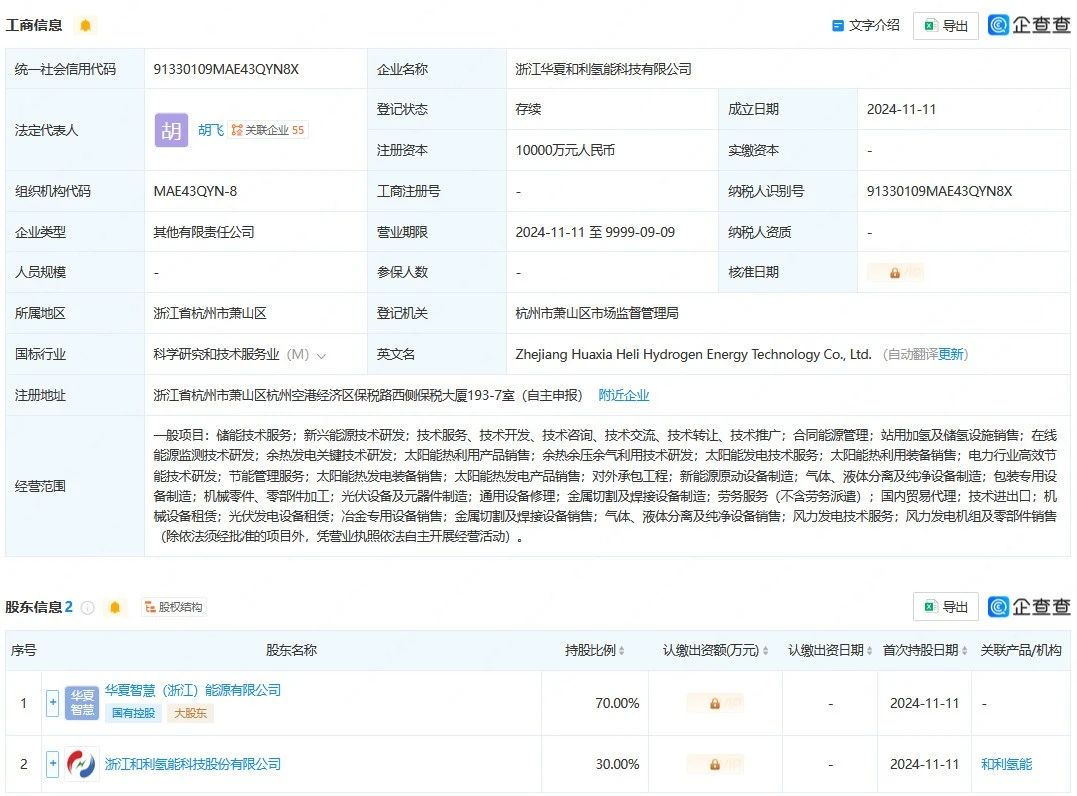The image size is (1077, 796).
Task: Click organization code MAE43QYN-8
Action: click(195, 191)
